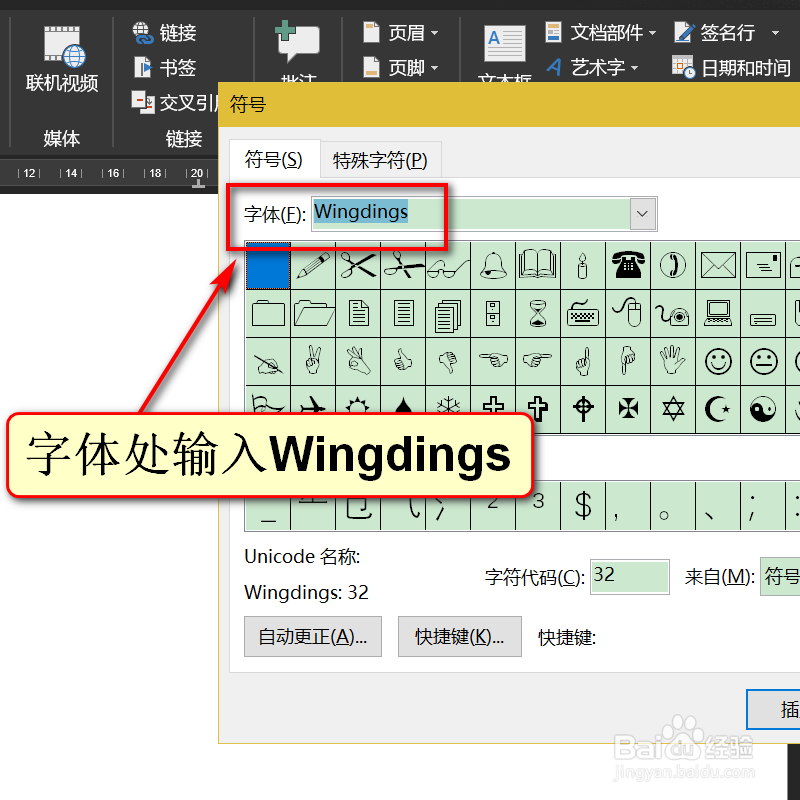Click the 快捷键(K)... button
800x800 pixels.
tap(460, 636)
